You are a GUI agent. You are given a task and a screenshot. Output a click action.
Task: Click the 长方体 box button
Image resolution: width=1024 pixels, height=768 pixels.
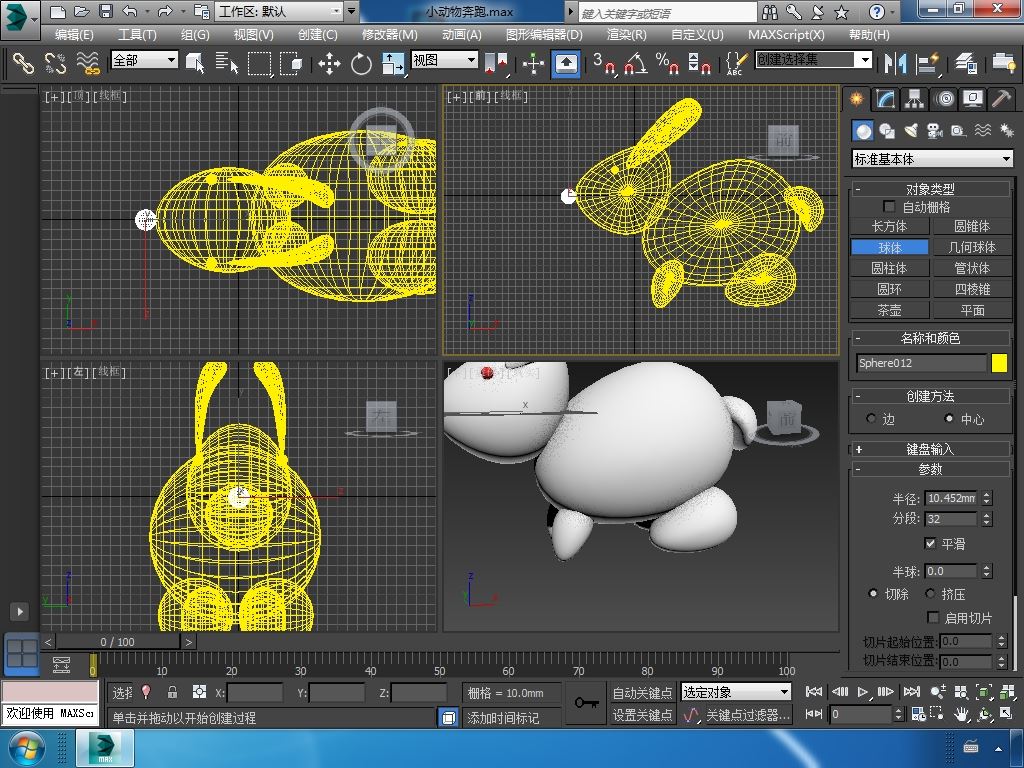pyautogui.click(x=889, y=226)
